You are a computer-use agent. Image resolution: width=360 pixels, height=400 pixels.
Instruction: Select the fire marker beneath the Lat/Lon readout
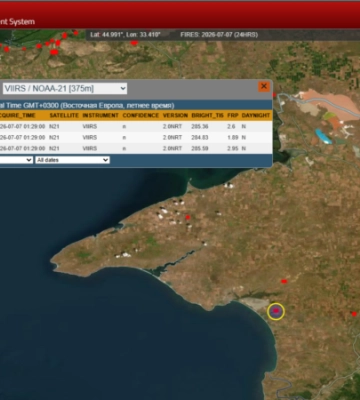click(x=134, y=43)
